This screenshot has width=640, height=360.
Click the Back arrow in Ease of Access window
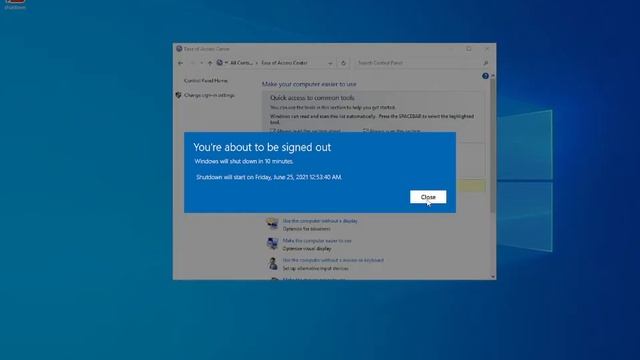pos(180,63)
